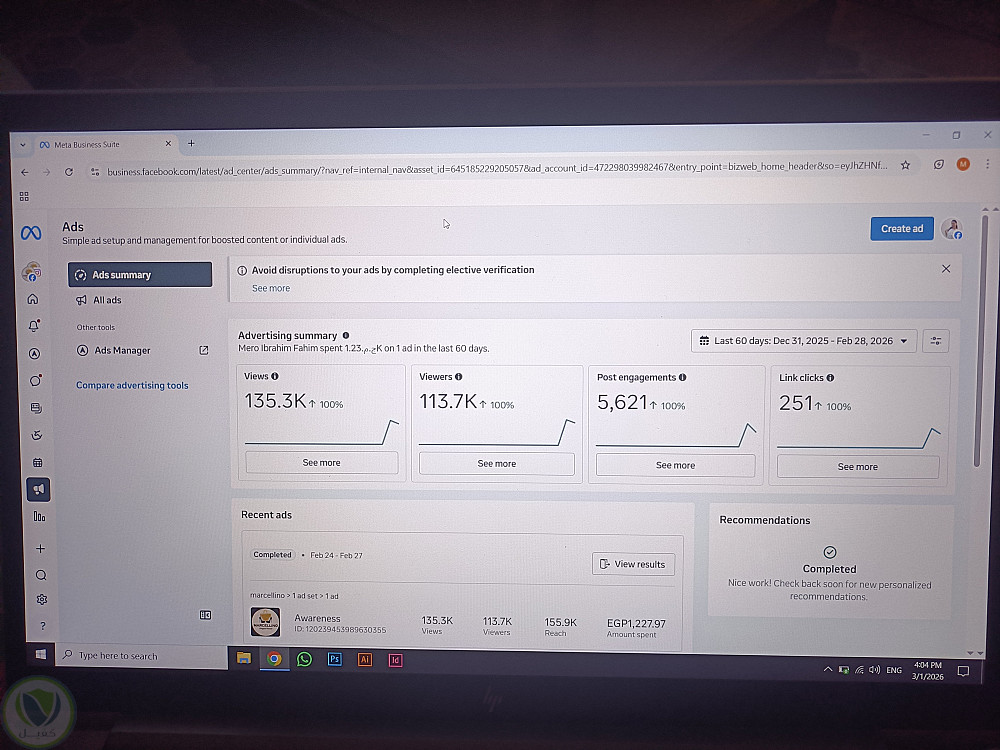Go back in the browser
The width and height of the screenshot is (1000, 750).
[25, 172]
